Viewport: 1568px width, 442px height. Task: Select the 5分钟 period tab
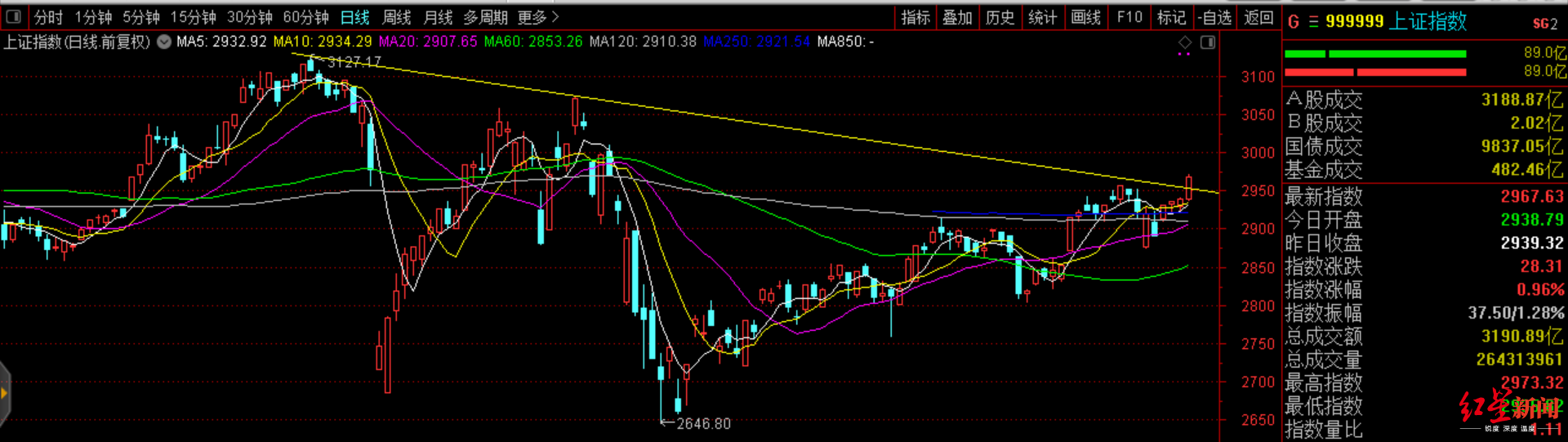click(x=141, y=17)
